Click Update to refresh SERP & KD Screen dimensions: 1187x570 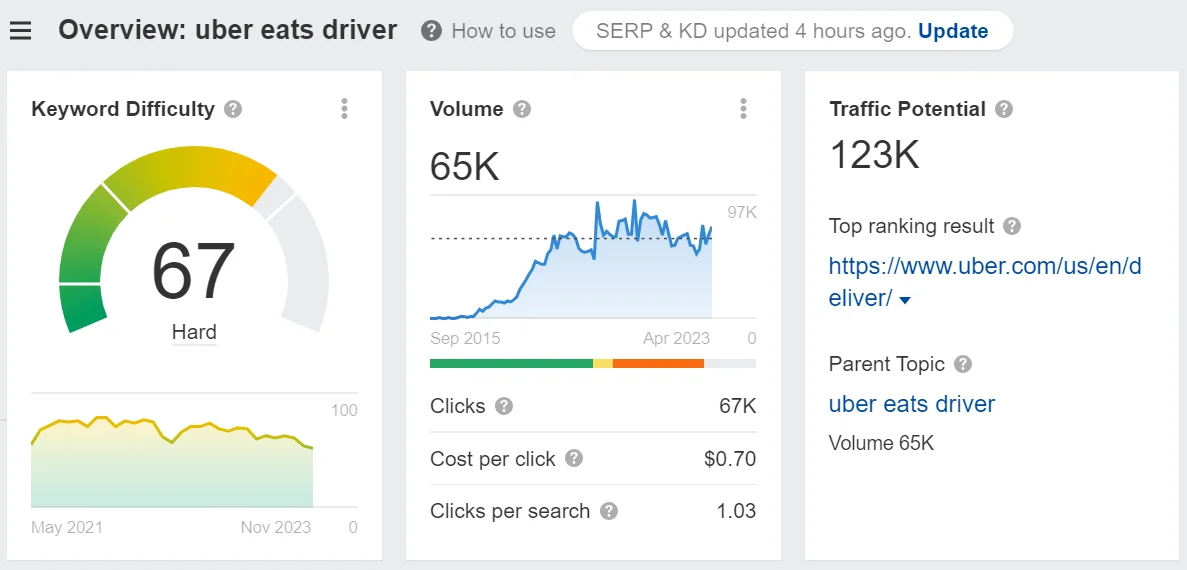[953, 31]
